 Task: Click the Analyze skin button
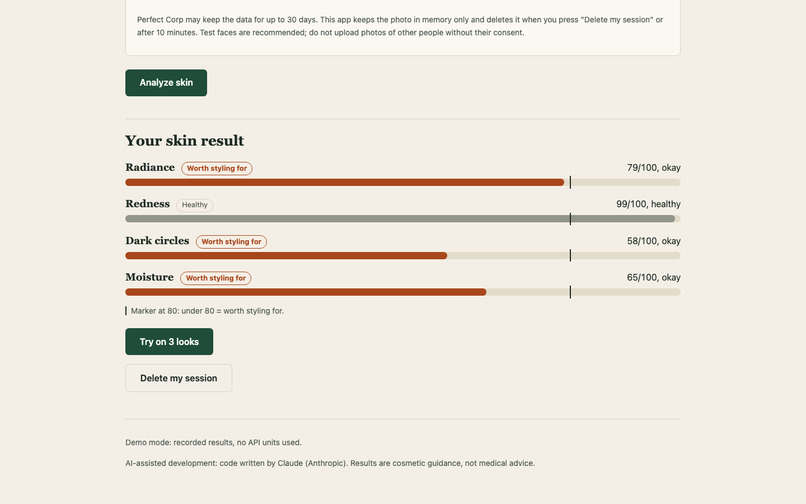(166, 83)
